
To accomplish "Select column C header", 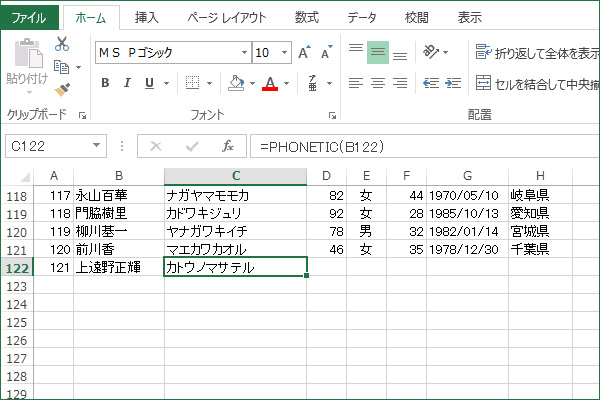I will coord(236,176).
